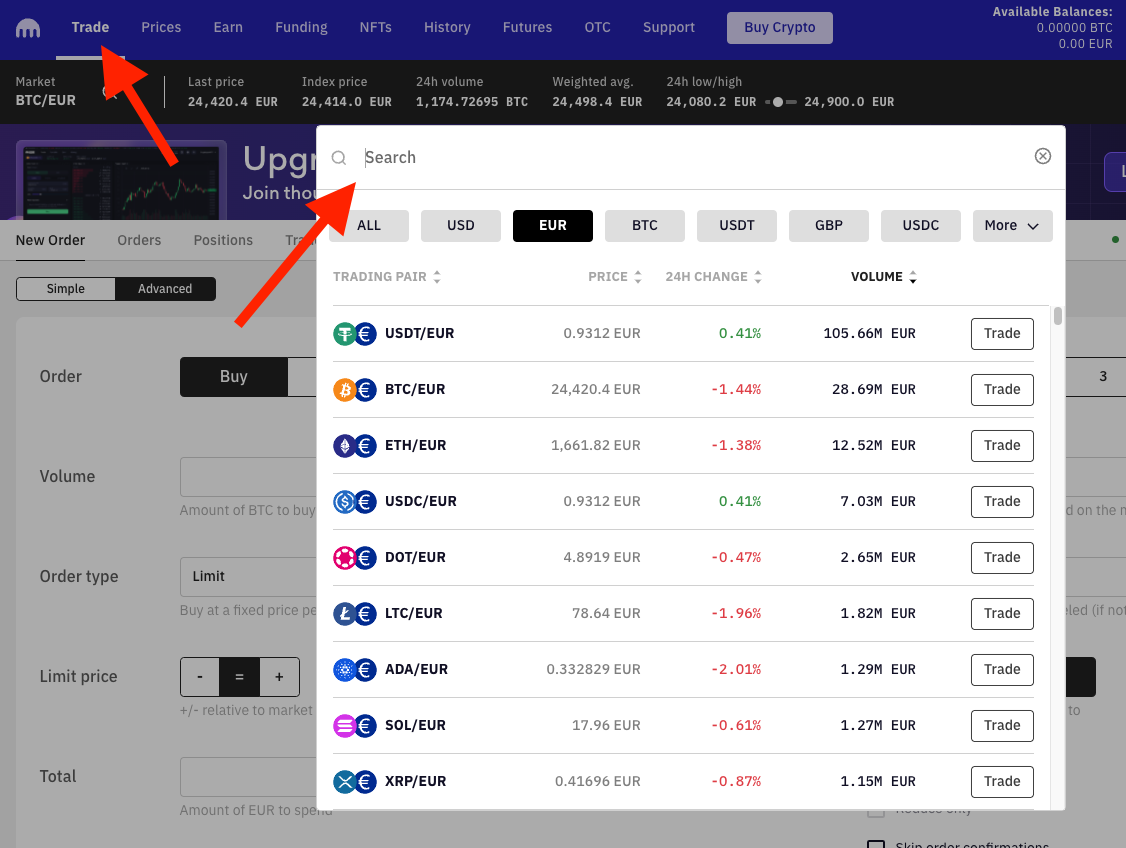Select the Buy order side
The width and height of the screenshot is (1126, 848).
234,377
